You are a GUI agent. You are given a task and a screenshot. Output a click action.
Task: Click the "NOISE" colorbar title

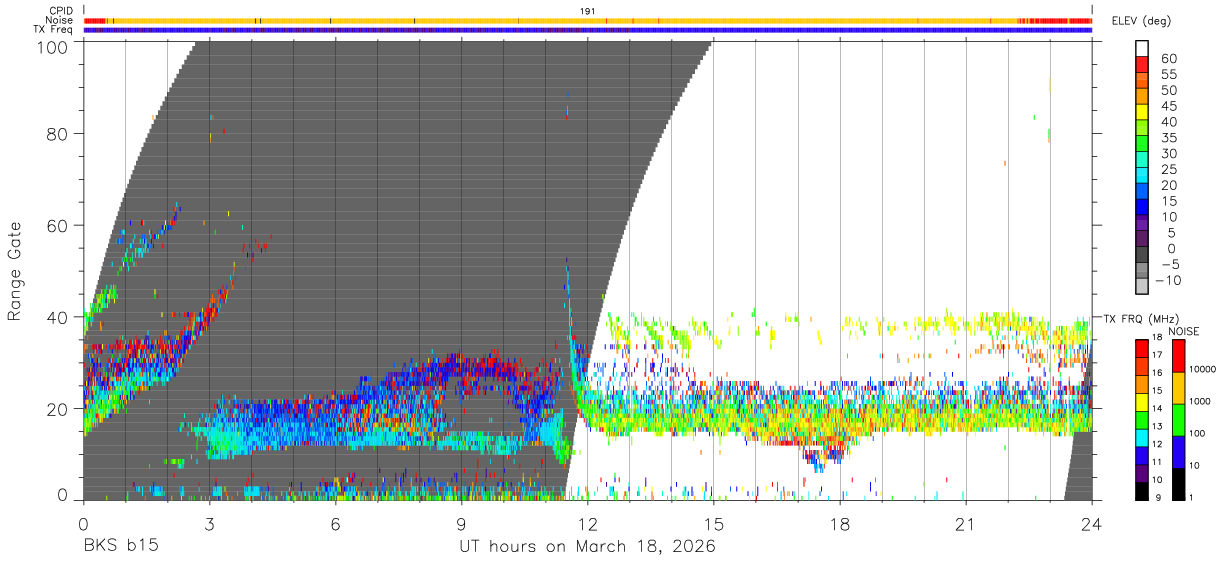tap(1185, 331)
